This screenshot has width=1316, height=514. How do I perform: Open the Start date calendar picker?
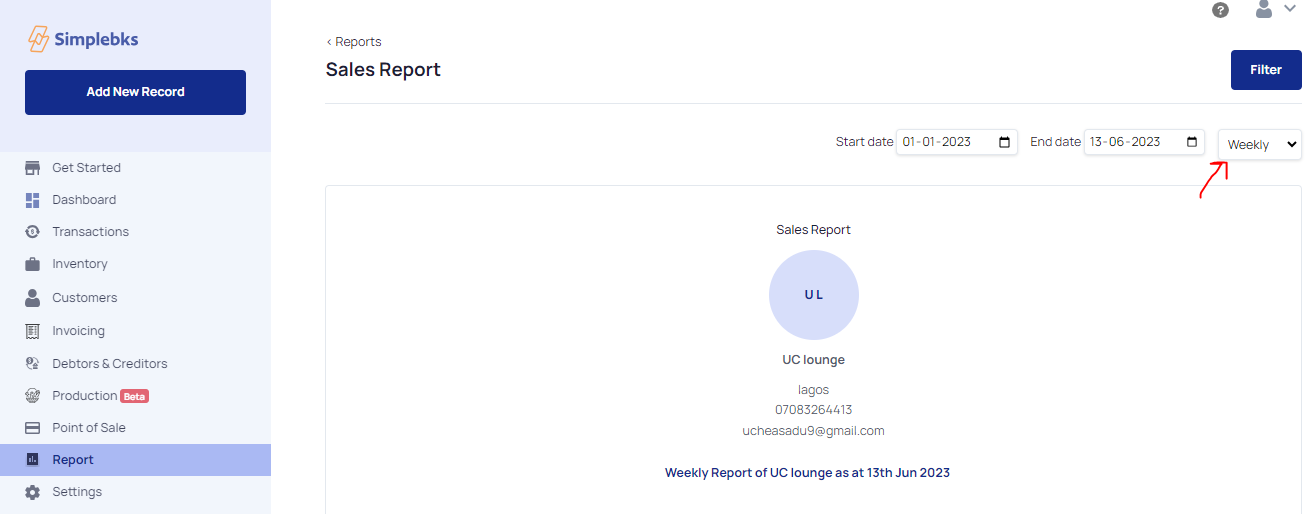pyautogui.click(x=1006, y=142)
